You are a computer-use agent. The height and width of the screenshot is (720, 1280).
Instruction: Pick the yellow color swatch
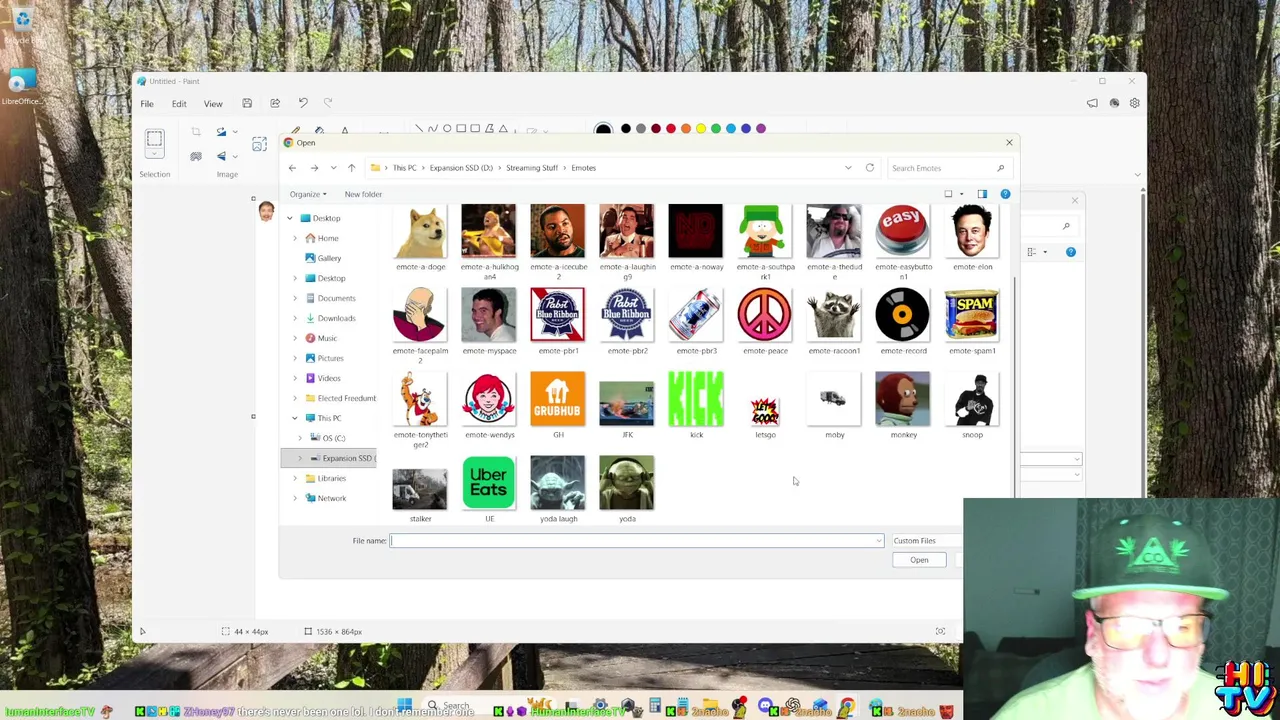click(701, 129)
